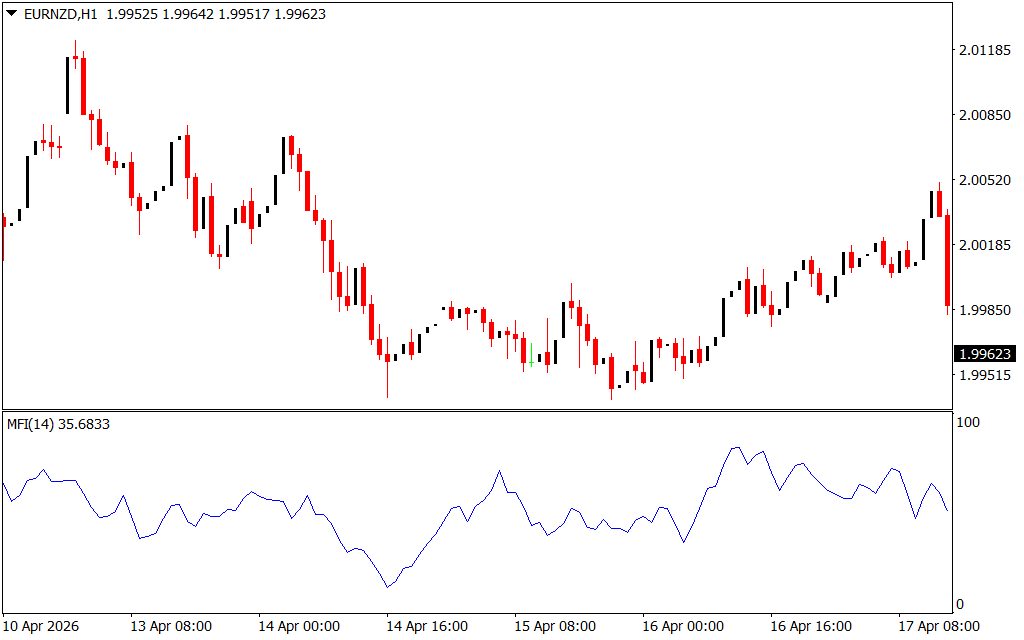Click the 2.01185 price scale label
This screenshot has height=640, width=1024.
point(985,50)
